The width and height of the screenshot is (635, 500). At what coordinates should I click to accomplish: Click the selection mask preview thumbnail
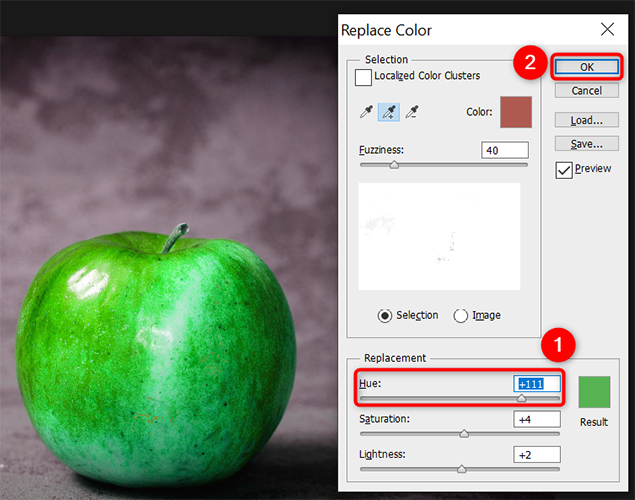(x=439, y=236)
